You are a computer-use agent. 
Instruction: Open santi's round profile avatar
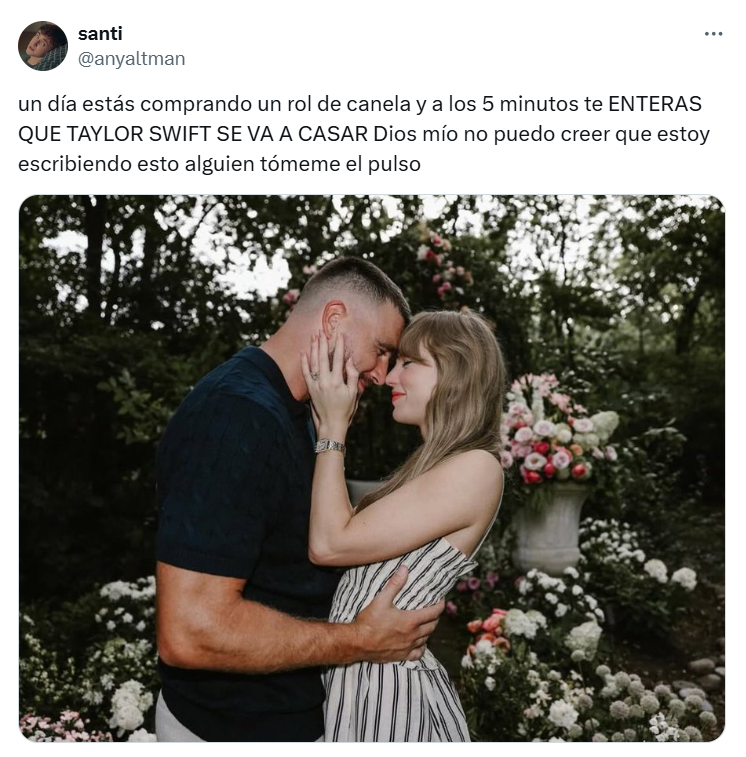pyautogui.click(x=43, y=46)
